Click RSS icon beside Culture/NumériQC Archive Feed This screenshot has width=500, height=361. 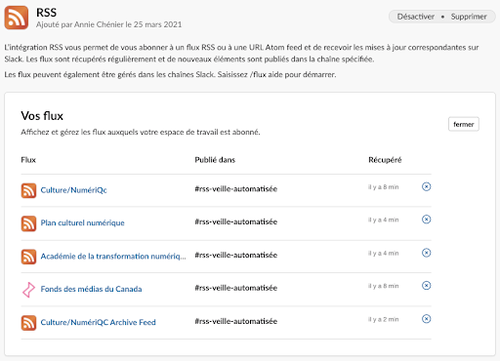(x=29, y=323)
